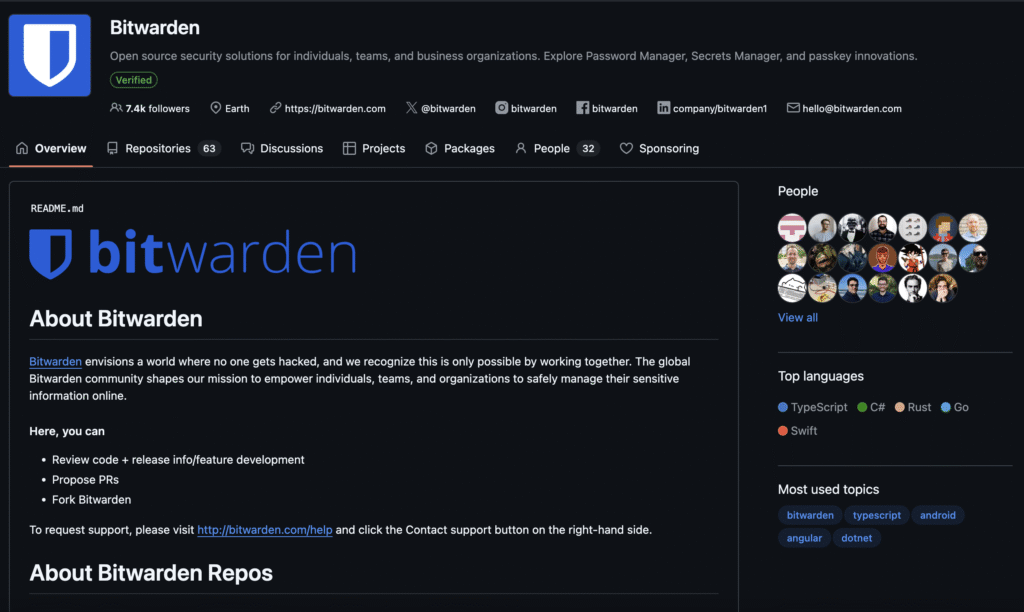Click the Instagram logo icon
Screen dimensions: 1024x612
(x=501, y=108)
